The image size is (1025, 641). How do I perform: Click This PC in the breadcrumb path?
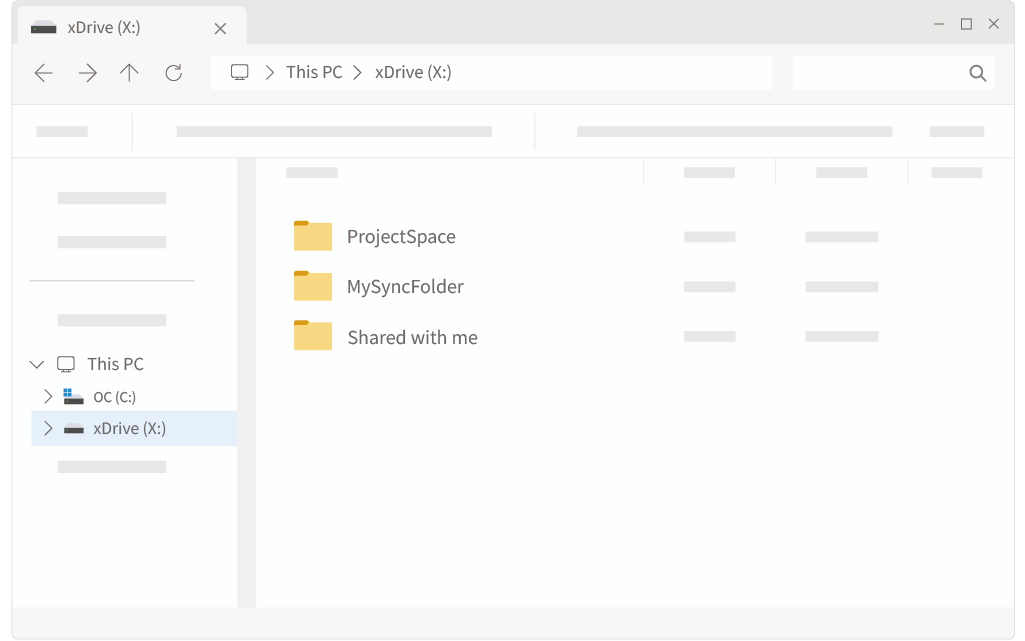point(314,72)
